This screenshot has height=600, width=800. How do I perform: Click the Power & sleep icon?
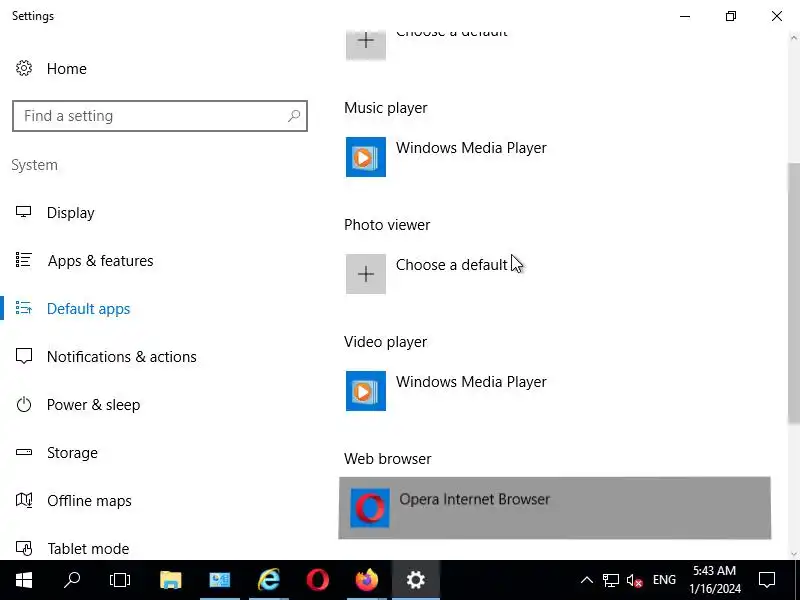23,404
